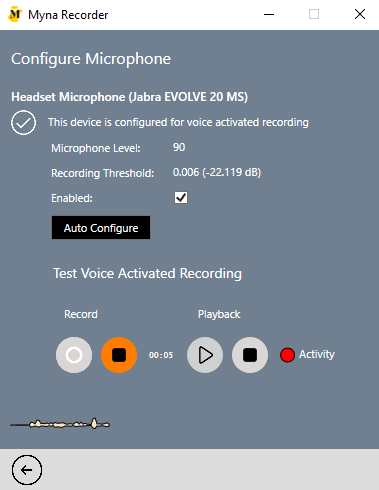This screenshot has width=379, height=490.
Task: Click the configured checkmark circle icon
Action: (x=23, y=122)
